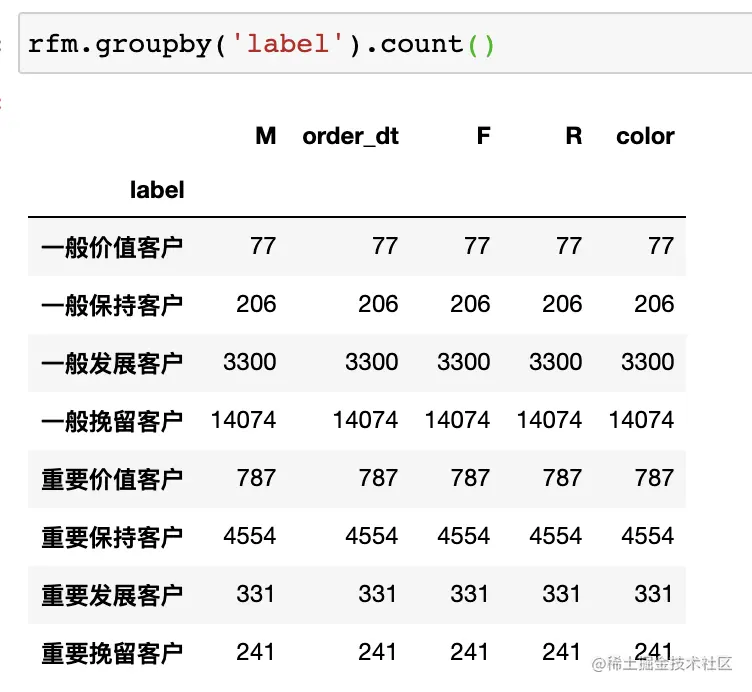Click the M value 77 for 一般价值客户

[263, 246]
